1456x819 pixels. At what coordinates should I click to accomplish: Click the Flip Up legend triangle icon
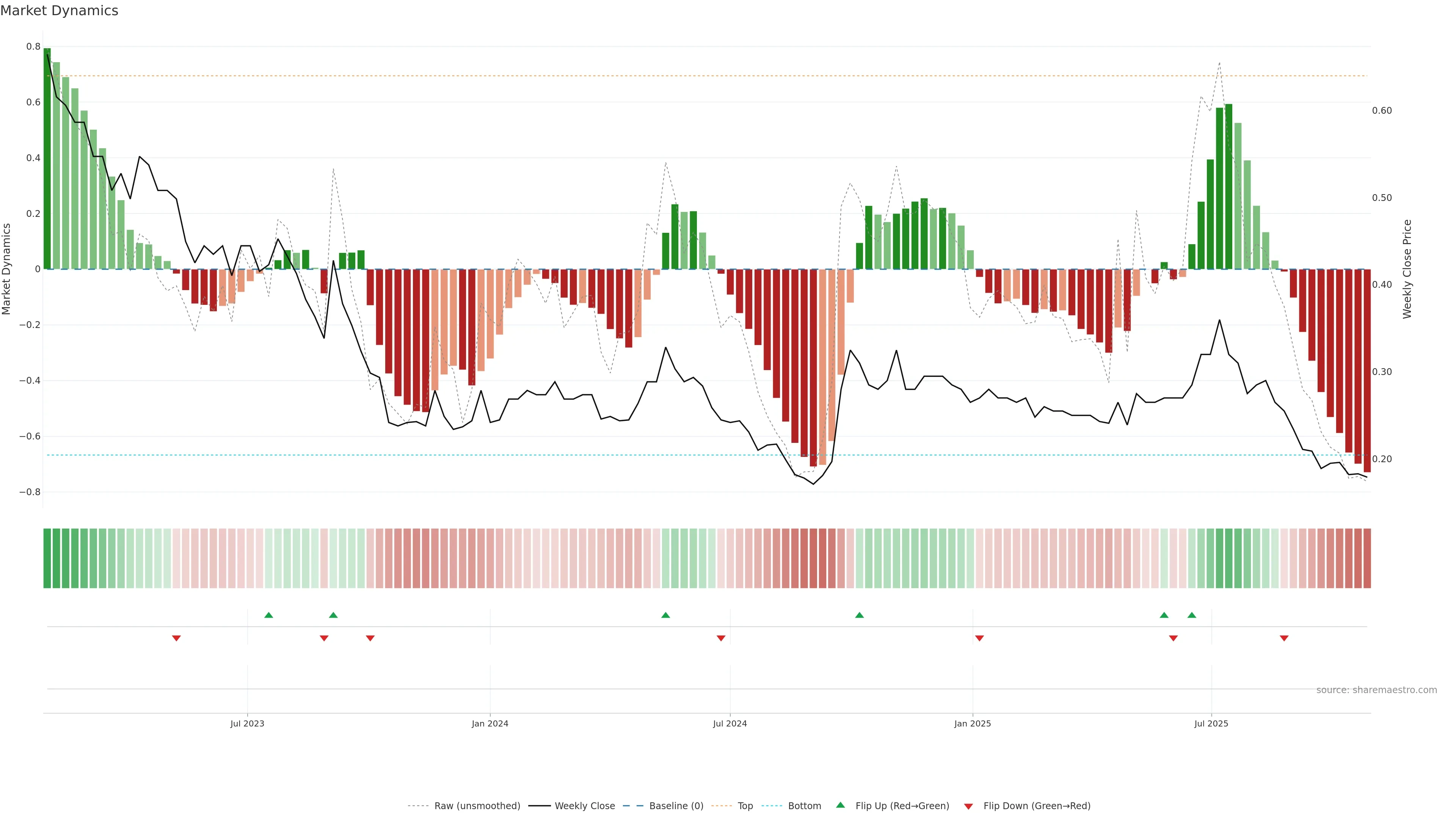841,805
